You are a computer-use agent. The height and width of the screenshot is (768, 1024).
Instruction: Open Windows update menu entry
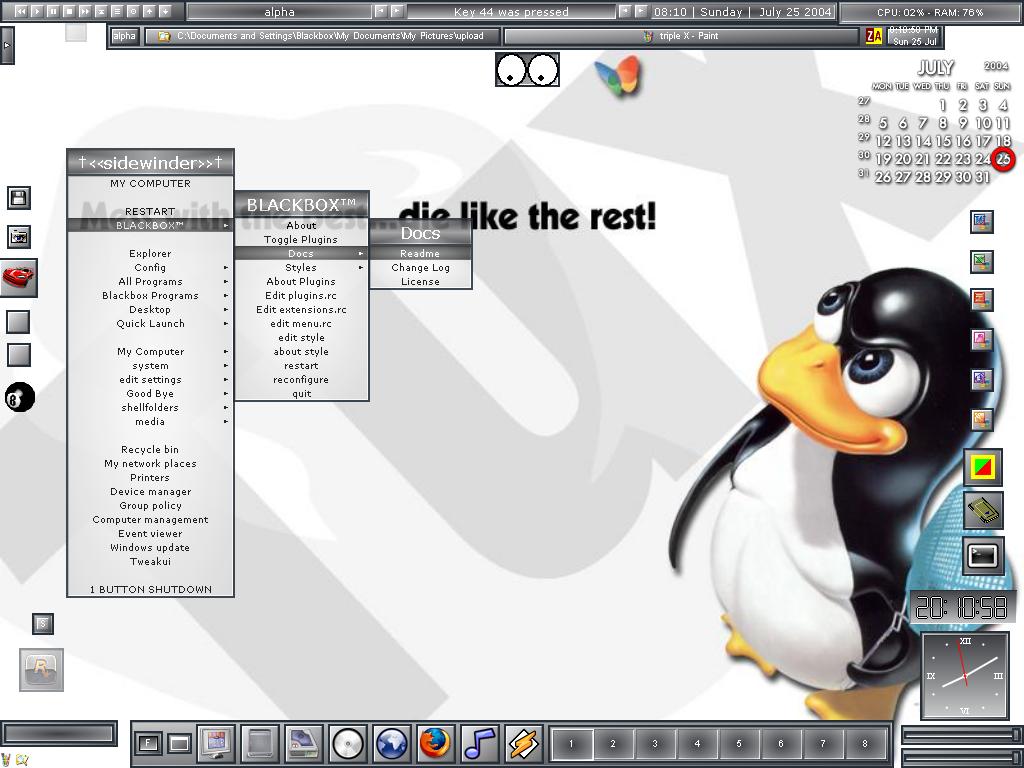tap(150, 548)
